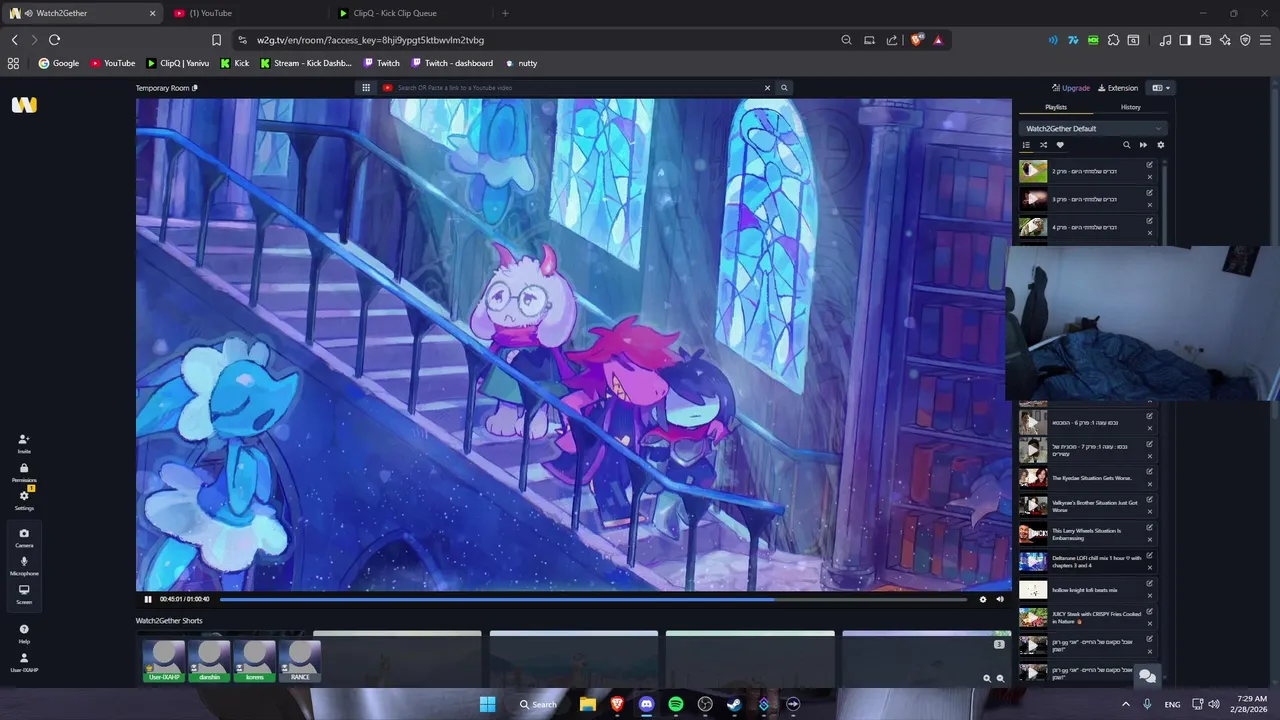This screenshot has width=1280, height=720.
Task: Open Spotify from taskbar
Action: (676, 704)
